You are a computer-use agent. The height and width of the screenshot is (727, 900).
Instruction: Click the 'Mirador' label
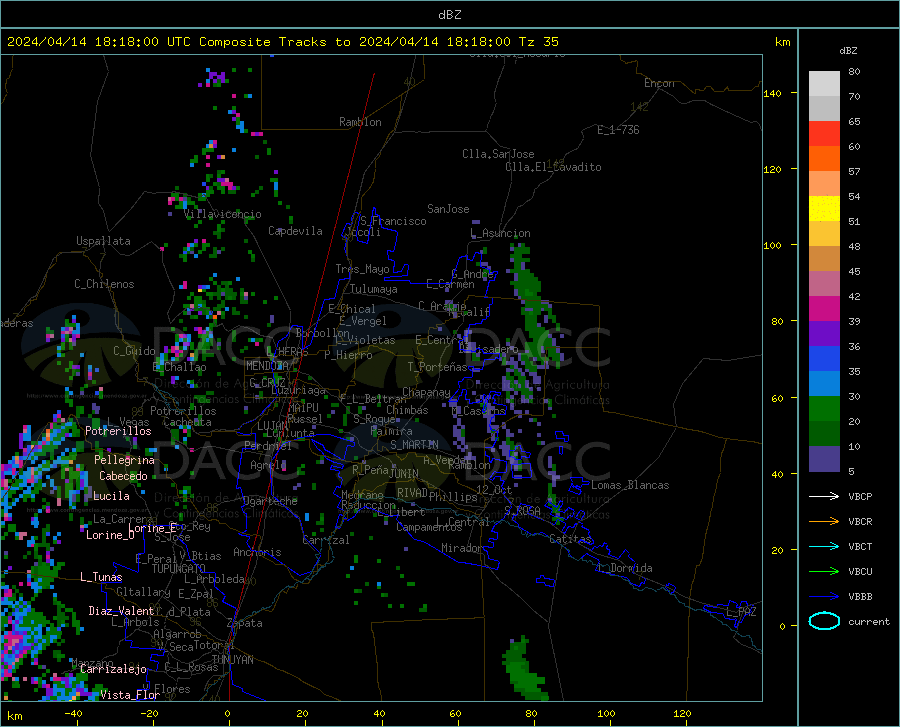461,548
